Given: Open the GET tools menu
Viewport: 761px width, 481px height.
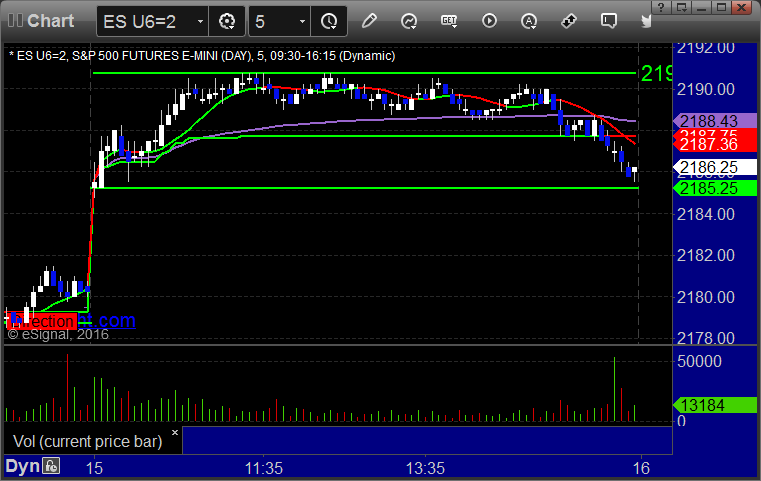Looking at the screenshot, I should pyautogui.click(x=449, y=21).
